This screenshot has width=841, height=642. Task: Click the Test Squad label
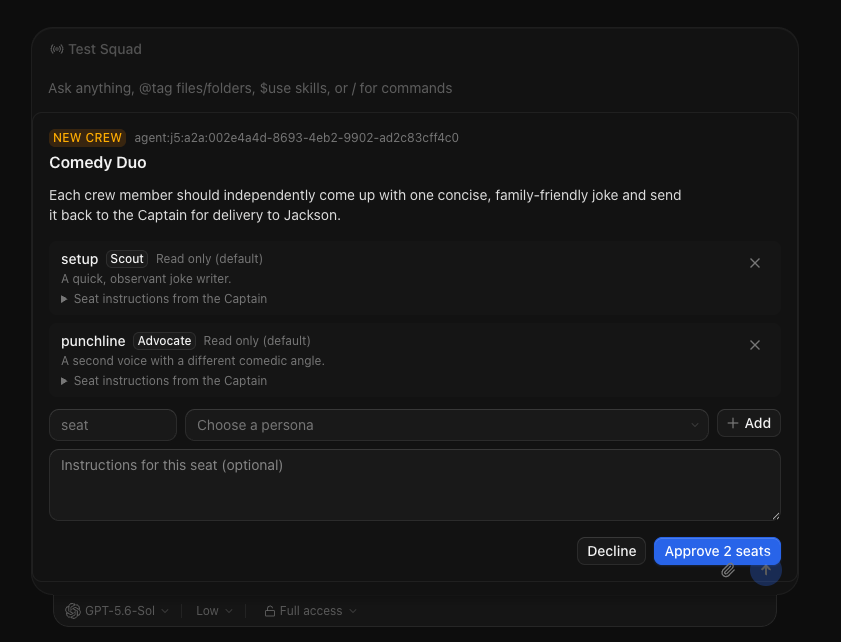[105, 49]
